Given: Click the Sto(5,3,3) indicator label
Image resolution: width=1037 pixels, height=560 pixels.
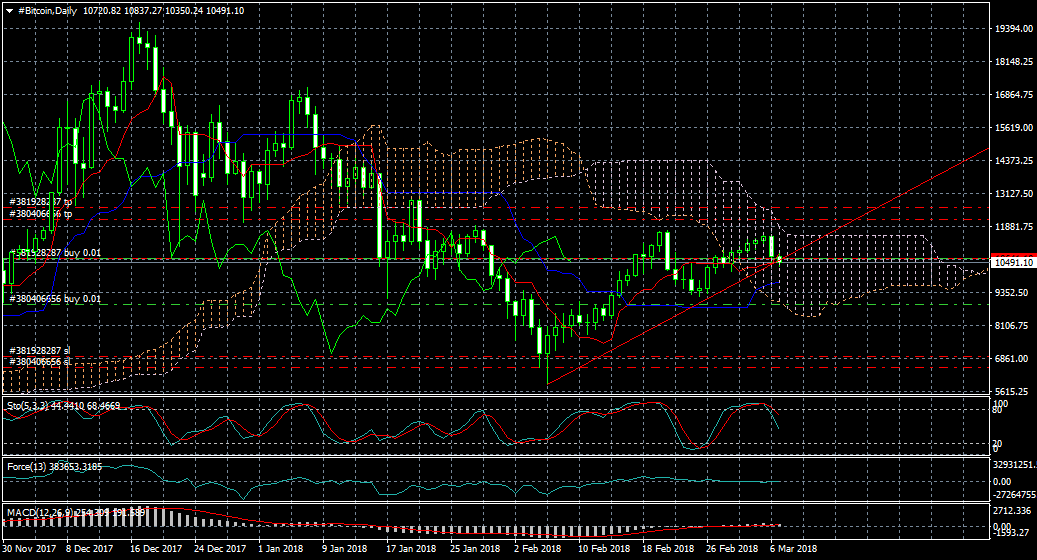Looking at the screenshot, I should coord(28,407).
